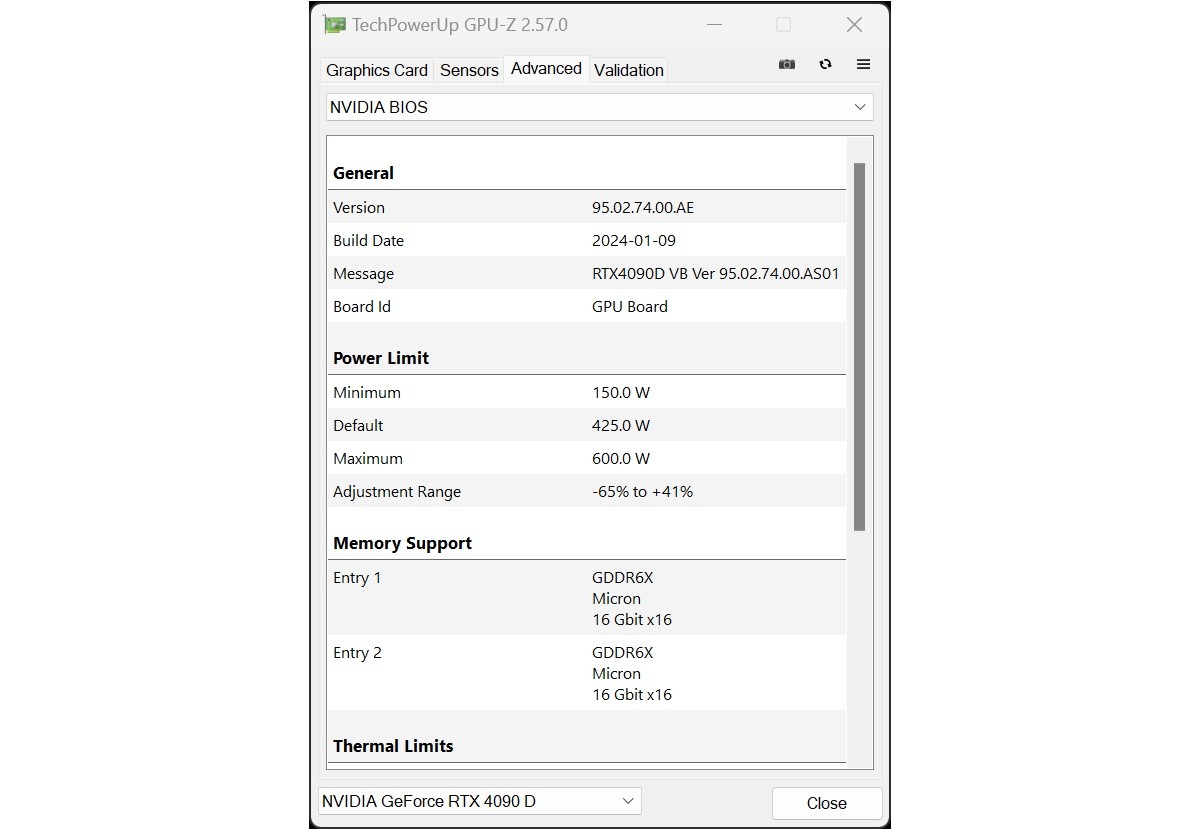Minimize the GPU-Z window
This screenshot has width=1200, height=830.
click(x=714, y=25)
